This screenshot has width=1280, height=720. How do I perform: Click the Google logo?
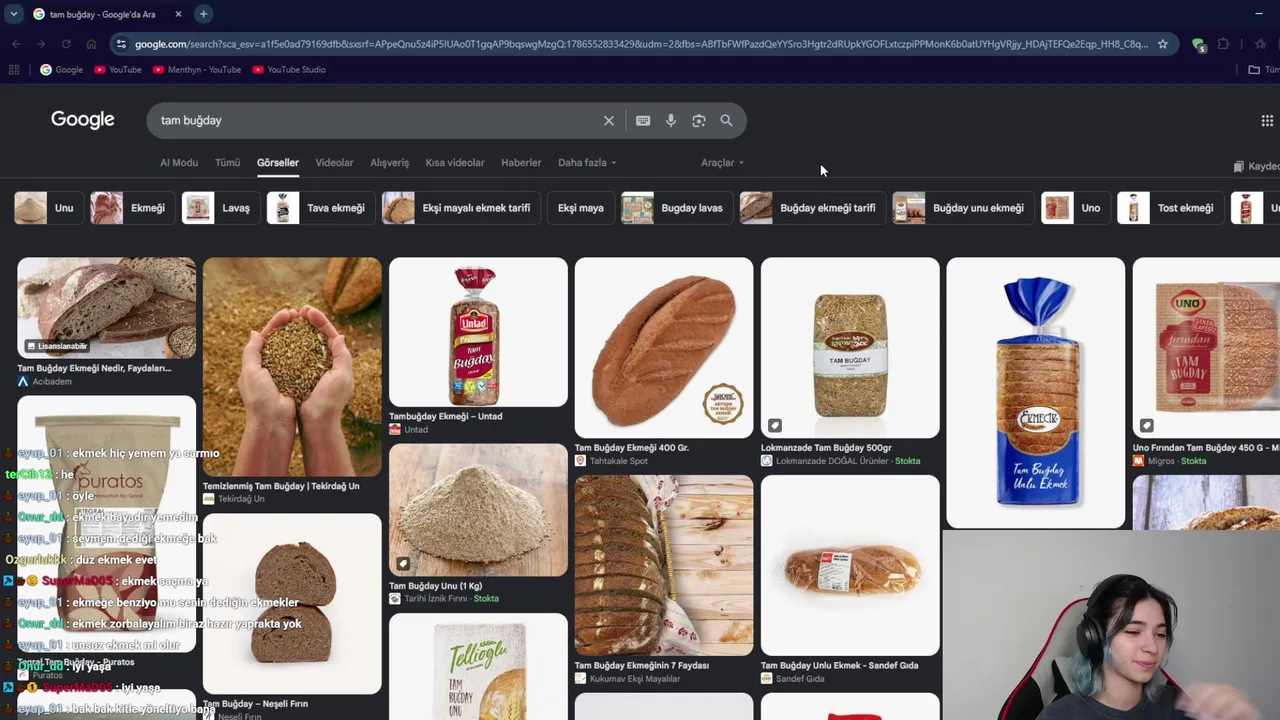point(83,120)
